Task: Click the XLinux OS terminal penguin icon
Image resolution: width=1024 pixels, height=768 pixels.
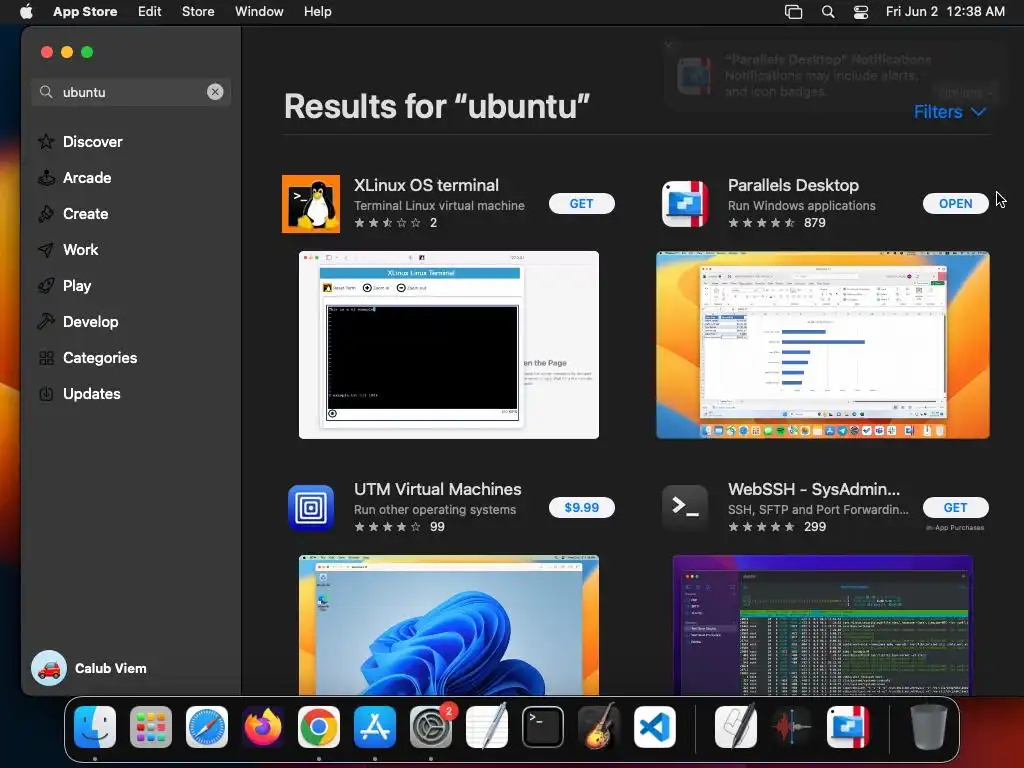Action: tap(311, 204)
